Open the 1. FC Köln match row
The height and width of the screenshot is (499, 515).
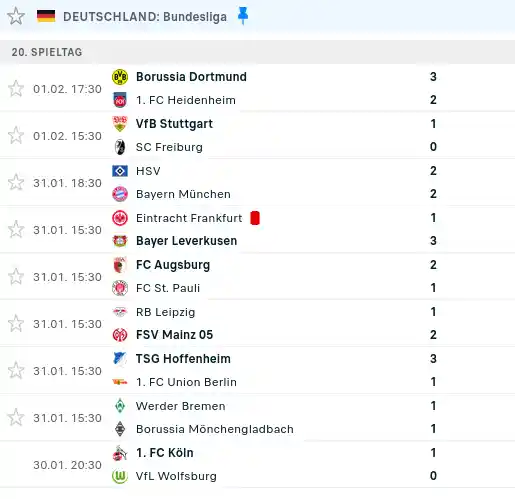tap(257, 464)
